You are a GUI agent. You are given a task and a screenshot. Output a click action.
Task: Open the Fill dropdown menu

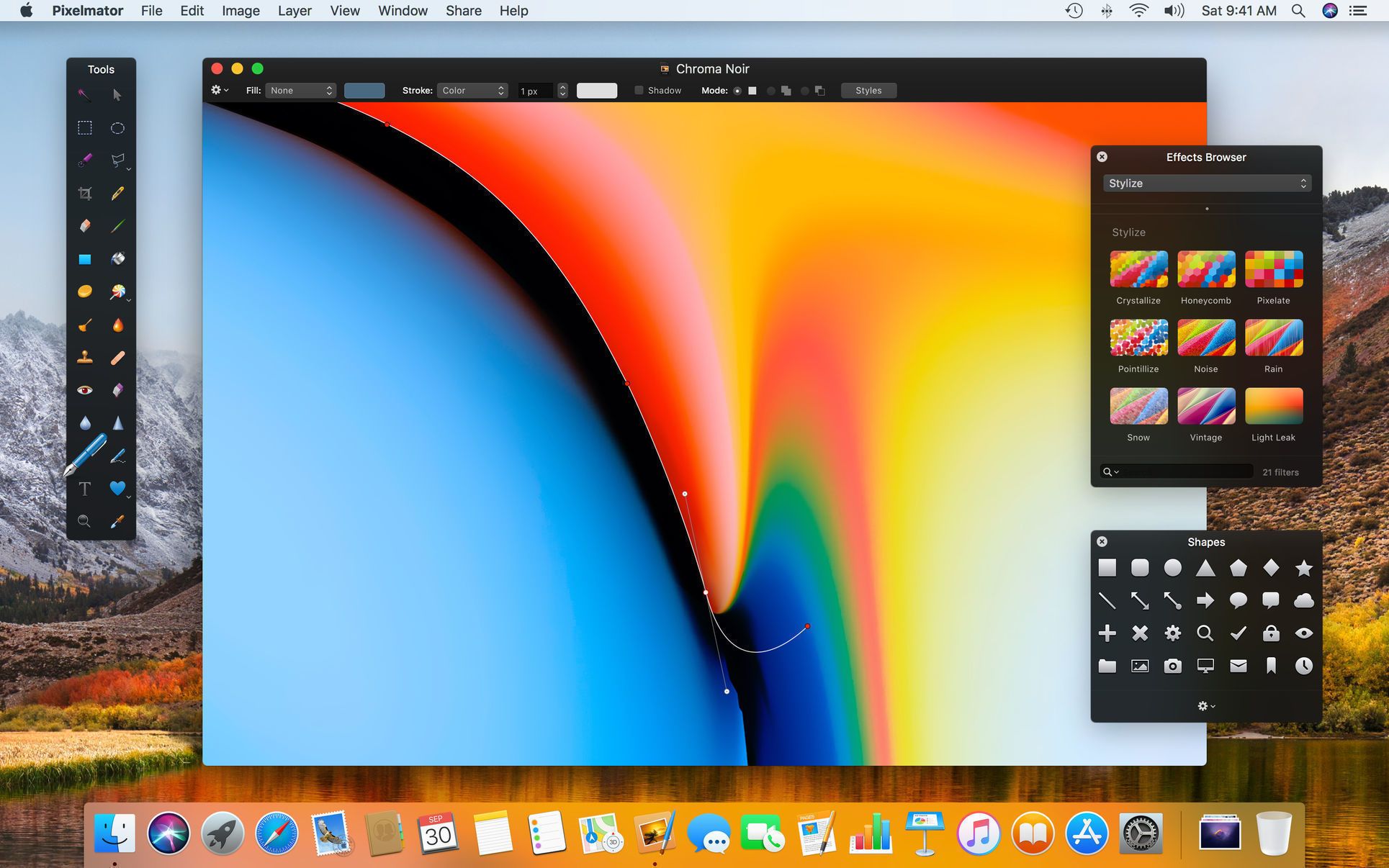coord(299,90)
